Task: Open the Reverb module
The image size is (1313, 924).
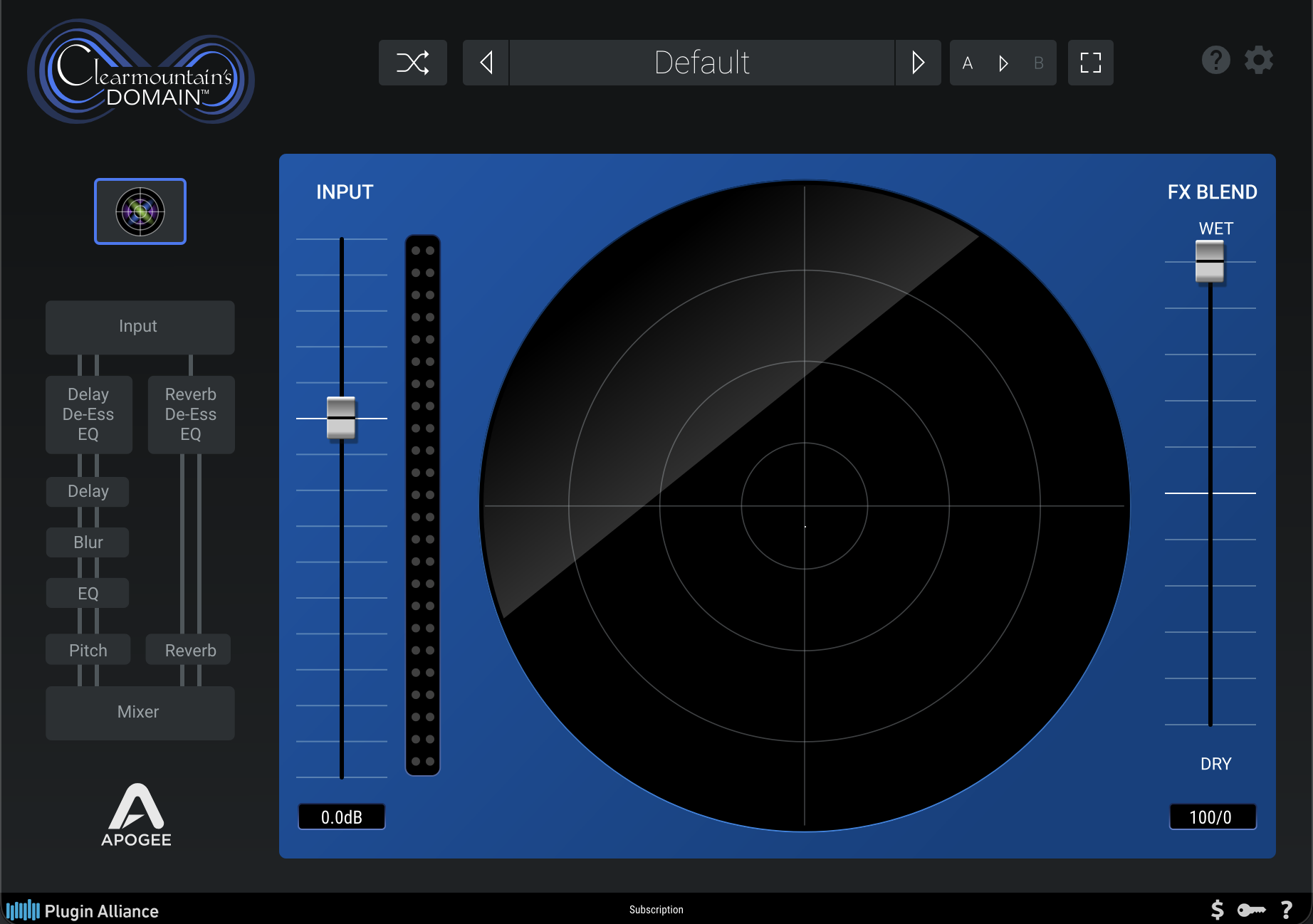Action: (189, 649)
